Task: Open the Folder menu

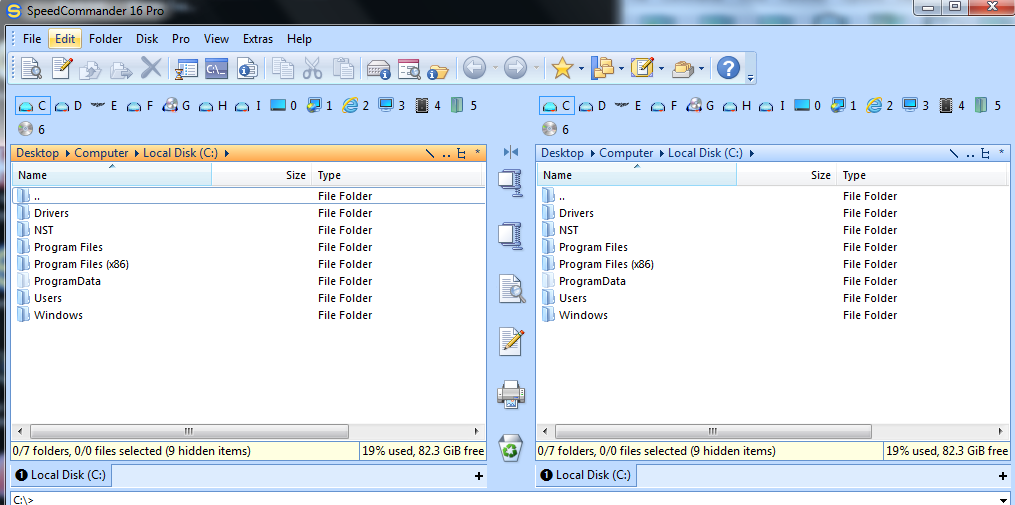Action: [x=105, y=39]
